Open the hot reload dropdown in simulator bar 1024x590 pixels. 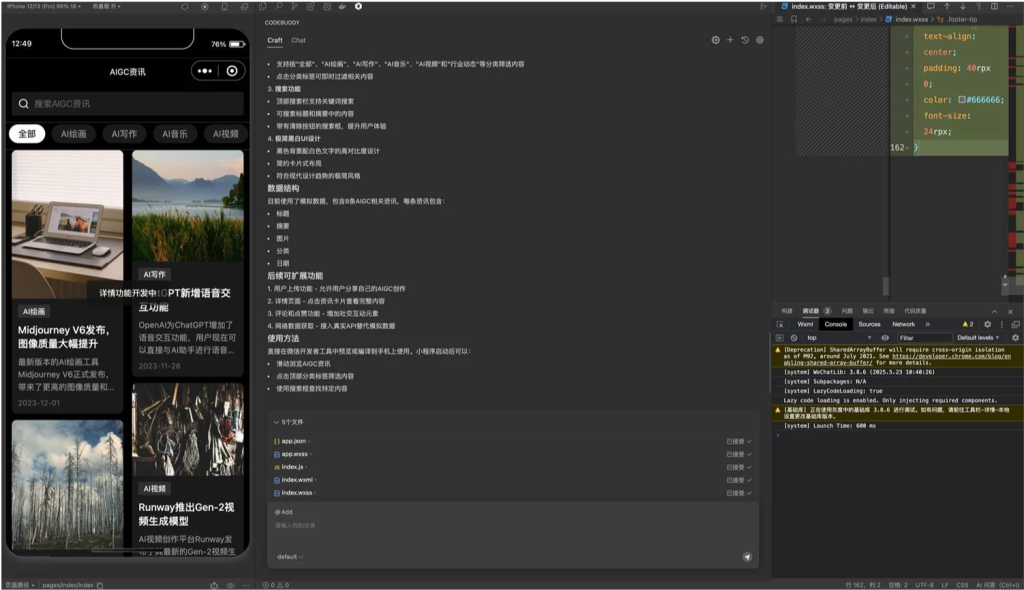click(106, 6)
